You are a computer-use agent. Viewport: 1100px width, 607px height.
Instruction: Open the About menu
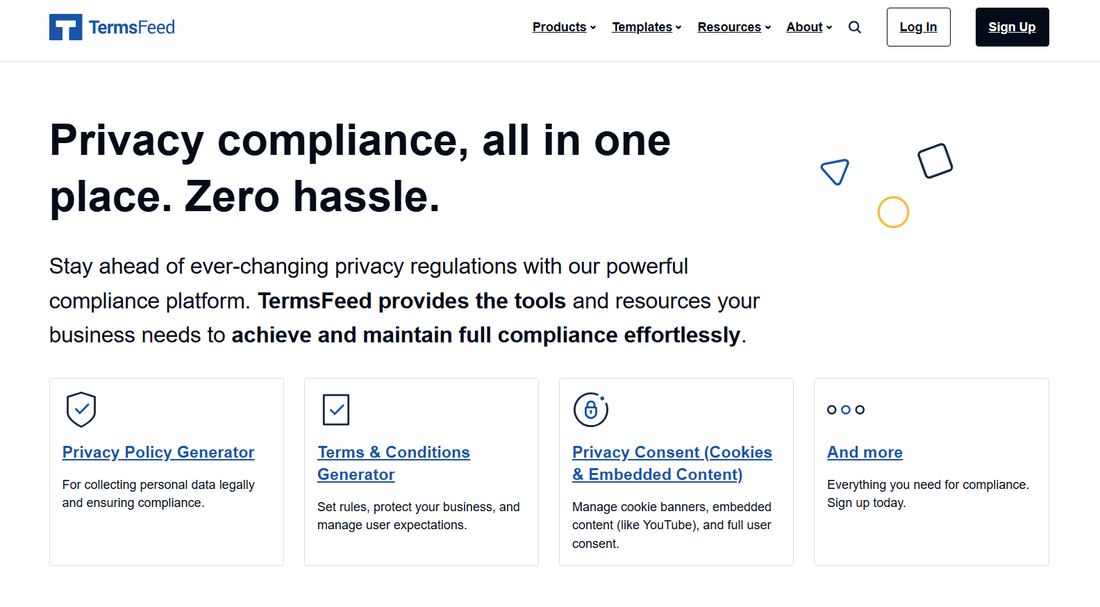[809, 27]
